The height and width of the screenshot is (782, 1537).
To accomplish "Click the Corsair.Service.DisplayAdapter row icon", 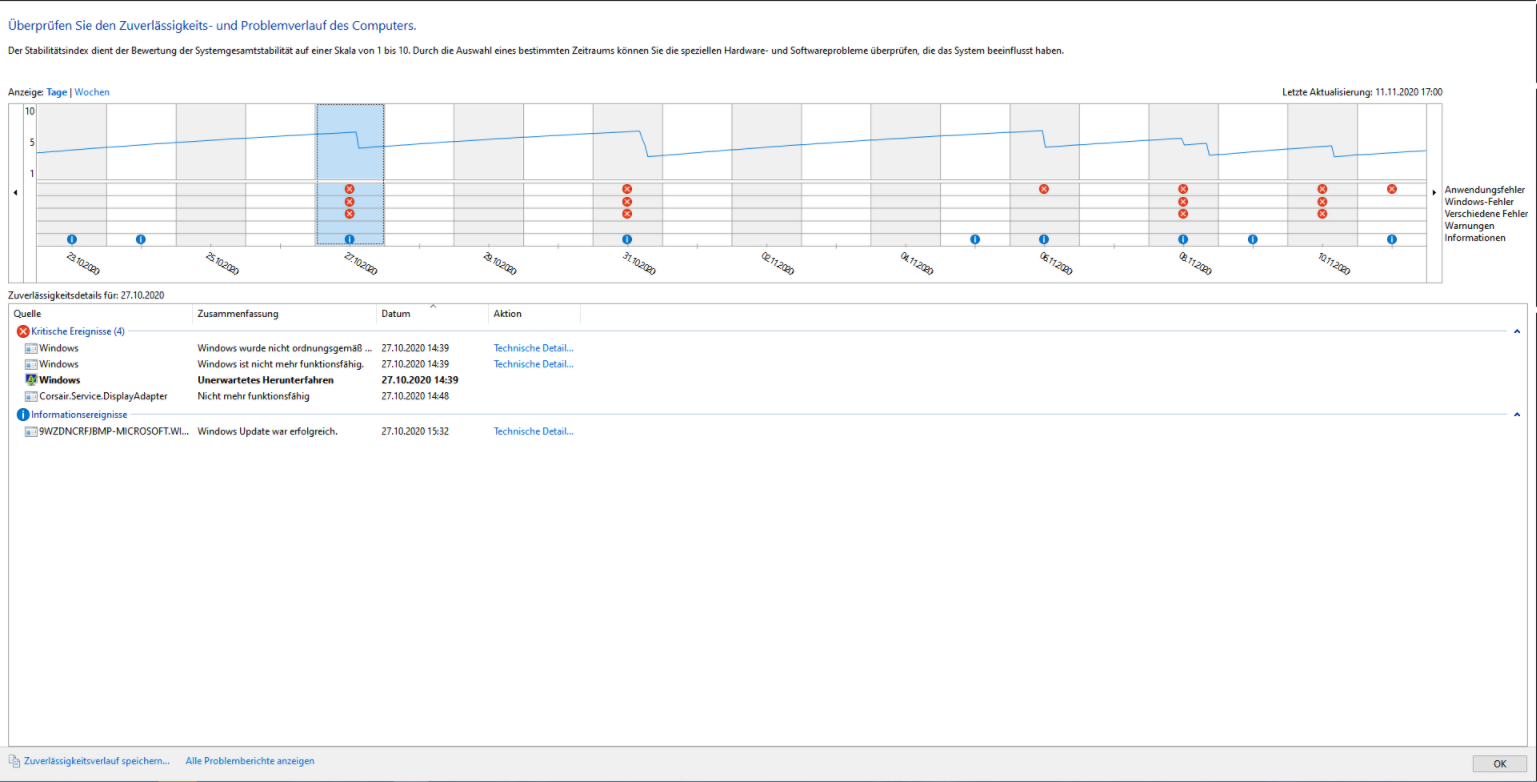I will pyautogui.click(x=31, y=396).
